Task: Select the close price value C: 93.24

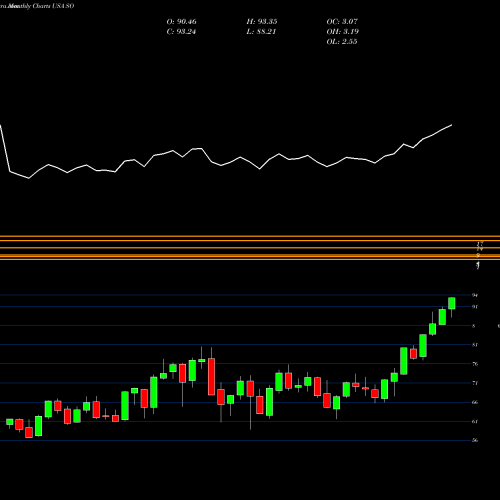Action: (181, 32)
